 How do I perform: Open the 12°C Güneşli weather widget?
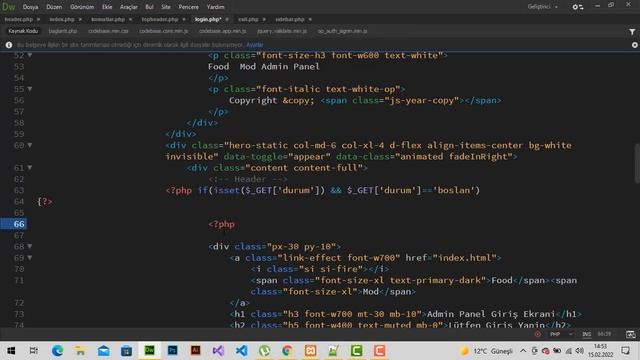pyautogui.click(x=486, y=351)
